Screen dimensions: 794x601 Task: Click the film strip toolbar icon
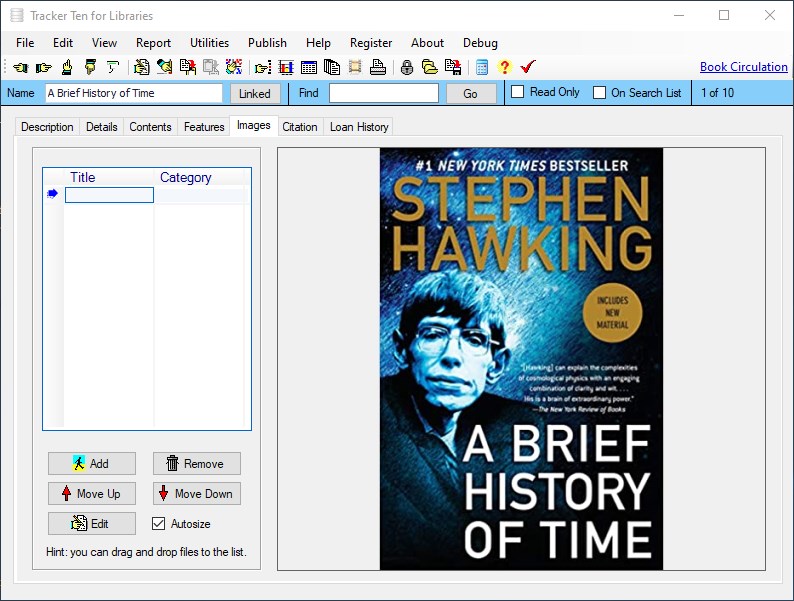[x=355, y=67]
